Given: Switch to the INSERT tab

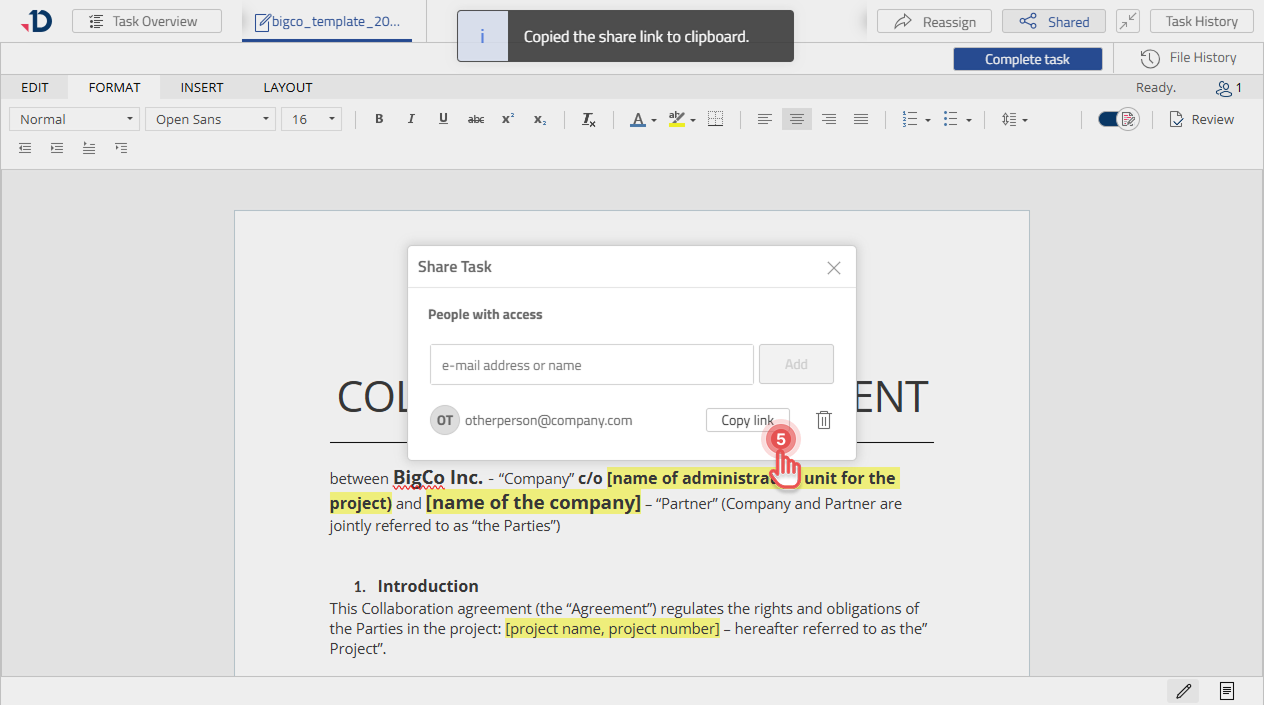Looking at the screenshot, I should click(202, 87).
